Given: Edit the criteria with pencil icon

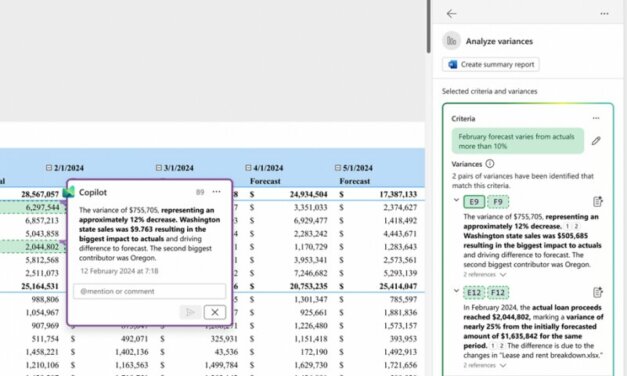Looking at the screenshot, I should click(596, 141).
